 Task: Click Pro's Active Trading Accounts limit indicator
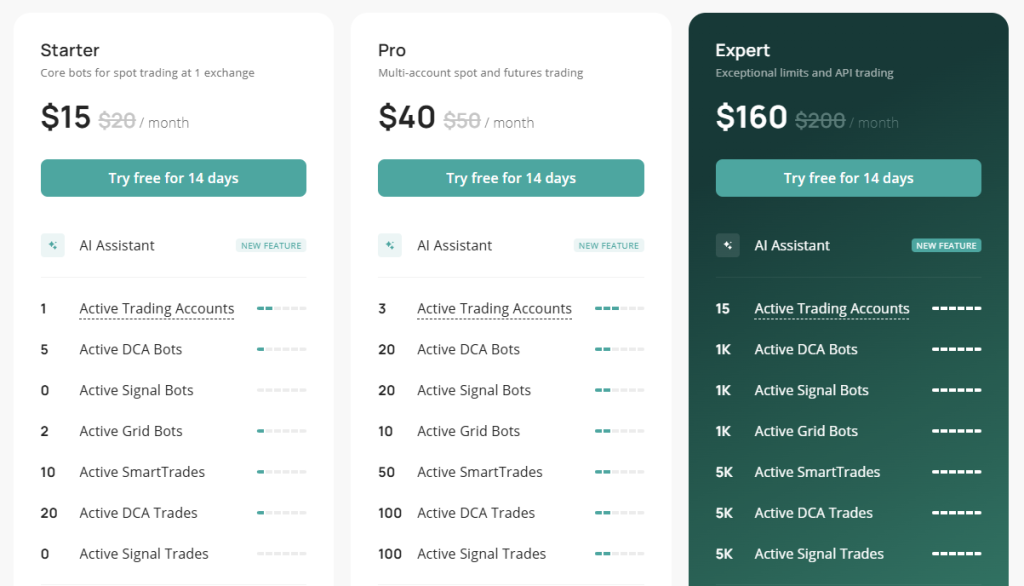pos(619,309)
